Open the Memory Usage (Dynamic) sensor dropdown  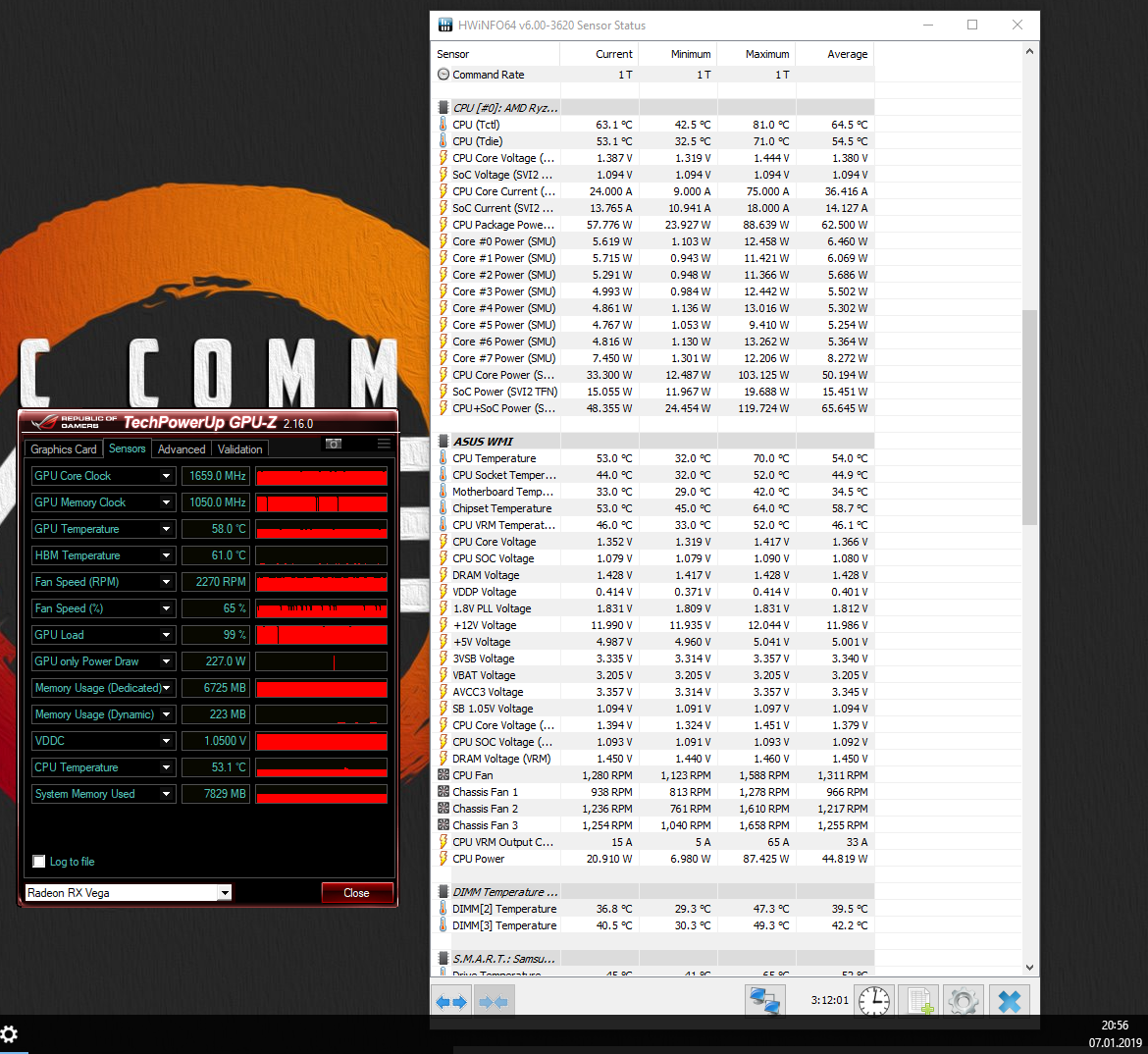[166, 714]
